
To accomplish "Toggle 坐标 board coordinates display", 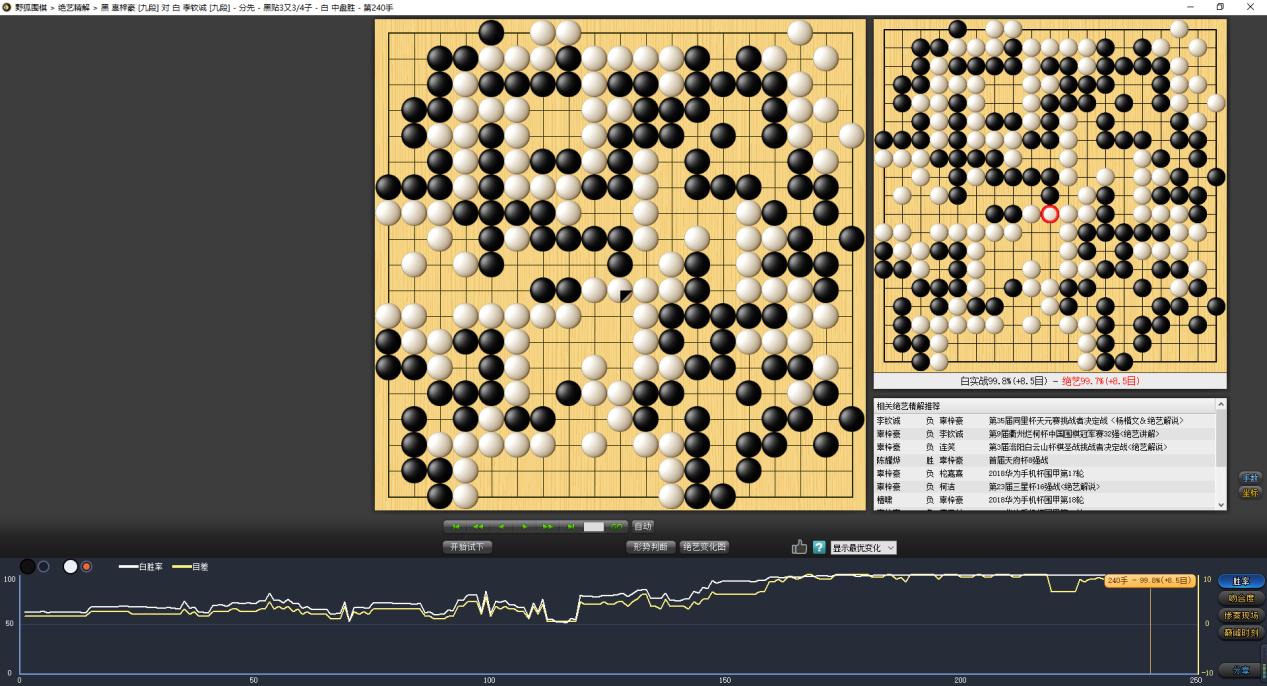I will coord(1251,492).
